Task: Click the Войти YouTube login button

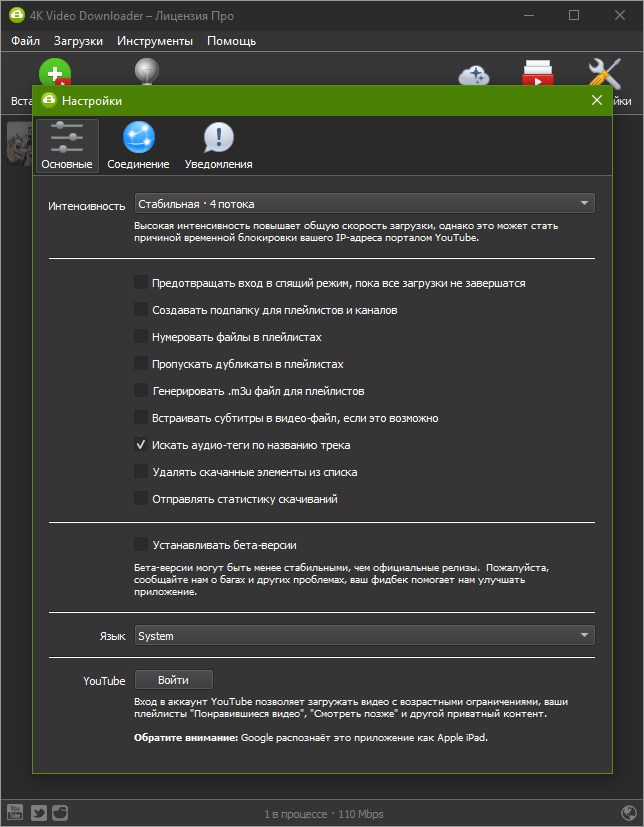Action: 174,680
